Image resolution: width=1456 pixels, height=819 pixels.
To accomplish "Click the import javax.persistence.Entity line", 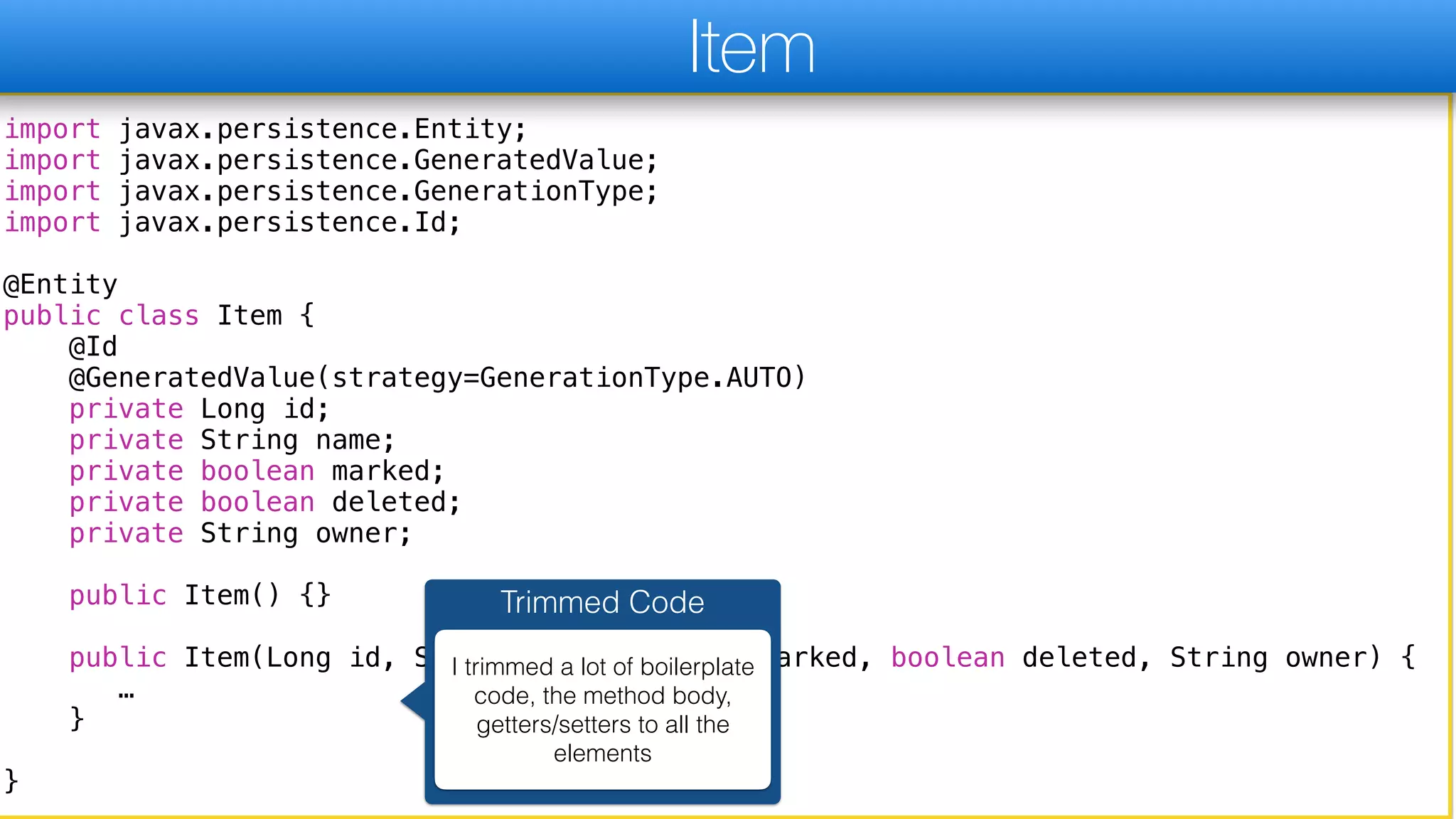I will 265,129.
